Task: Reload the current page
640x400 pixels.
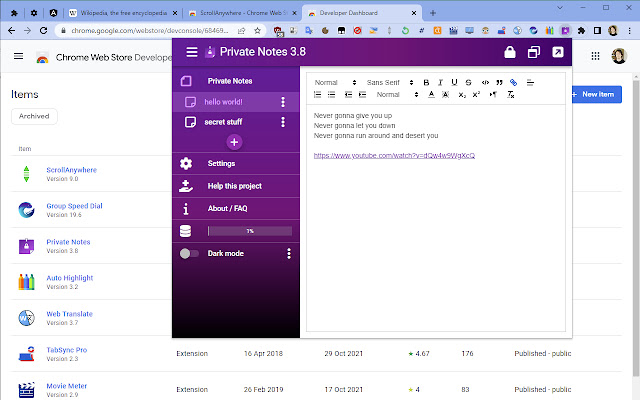Action: point(43,31)
